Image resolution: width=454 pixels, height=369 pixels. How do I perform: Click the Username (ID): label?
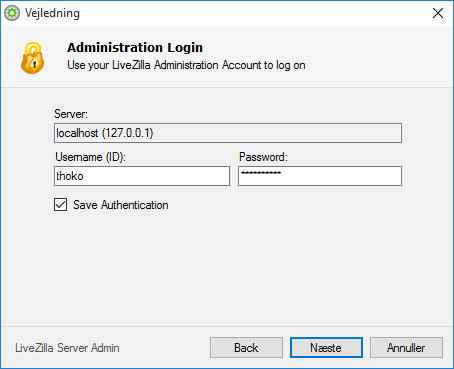pyautogui.click(x=90, y=157)
